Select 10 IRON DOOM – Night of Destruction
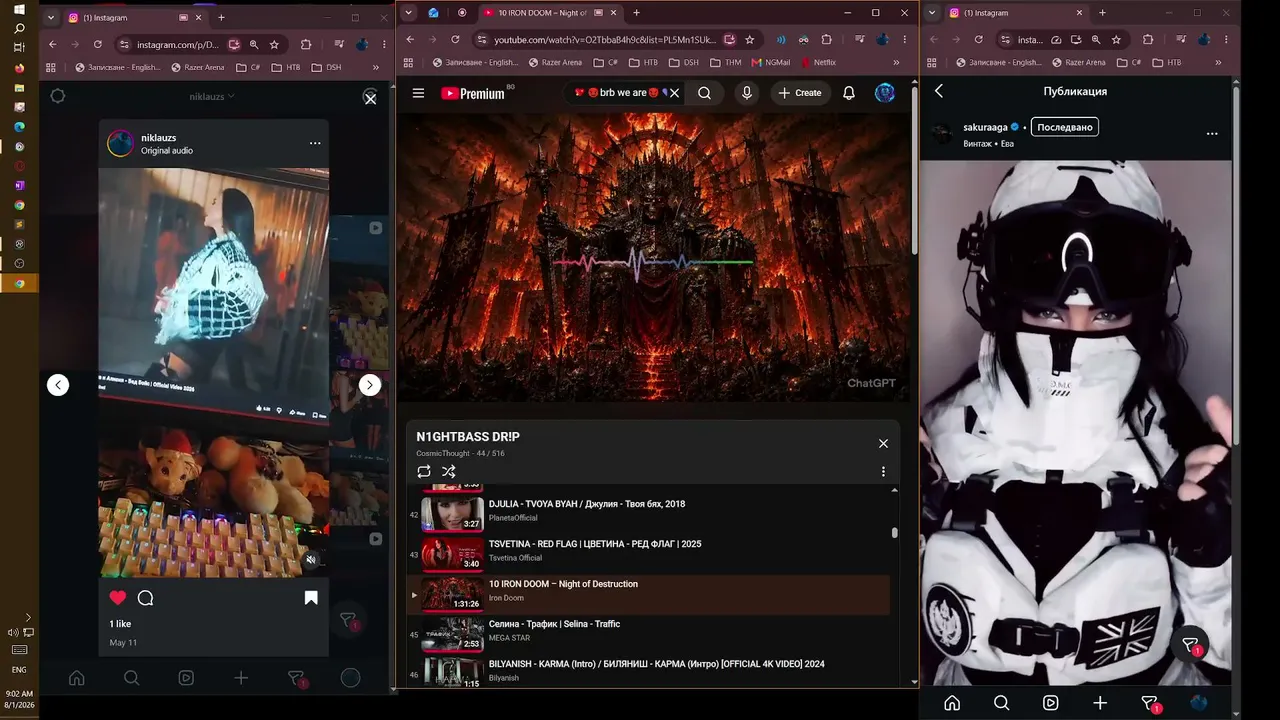This screenshot has height=720, width=1280. 648,594
